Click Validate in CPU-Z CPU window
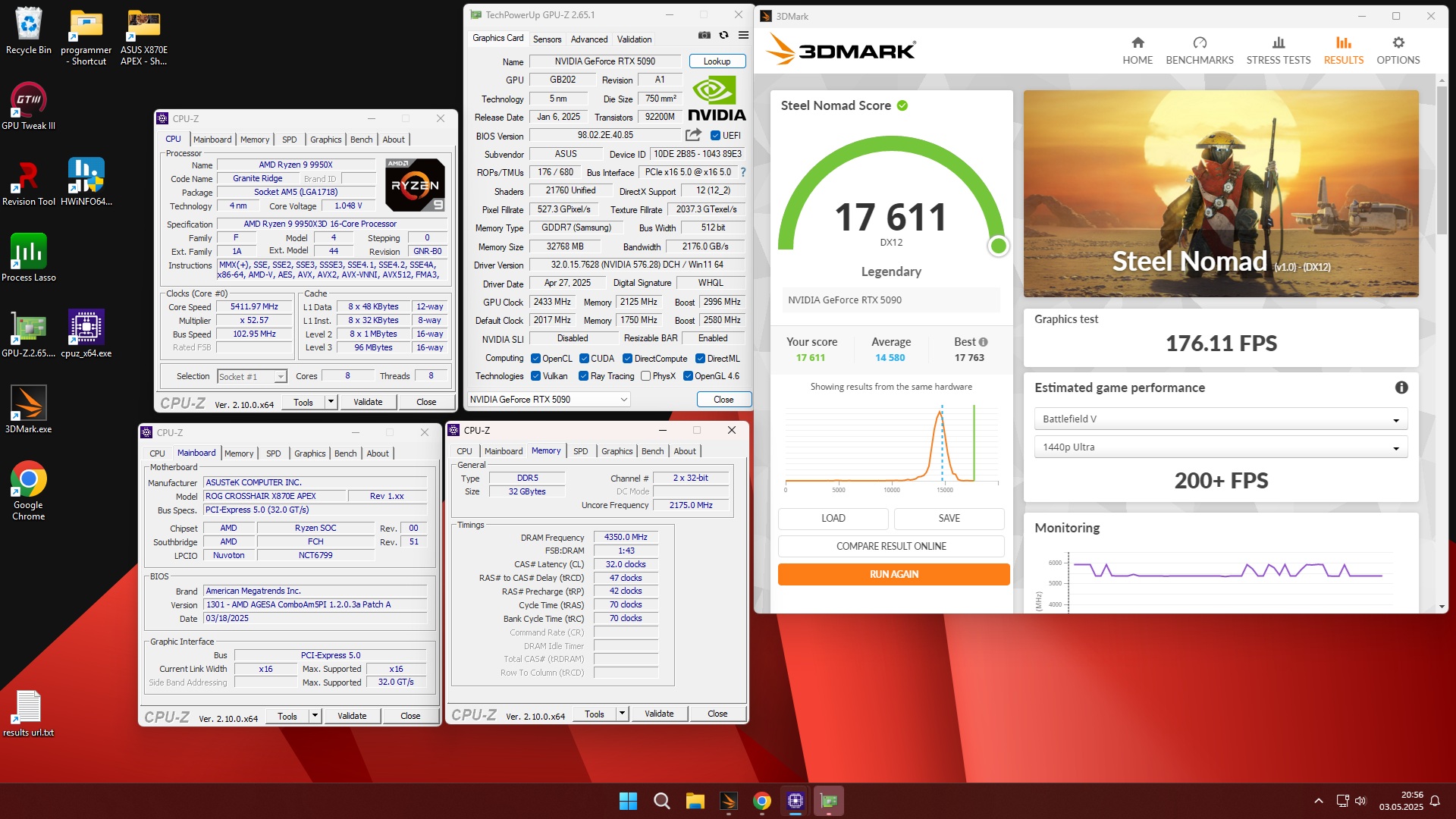 tap(368, 402)
